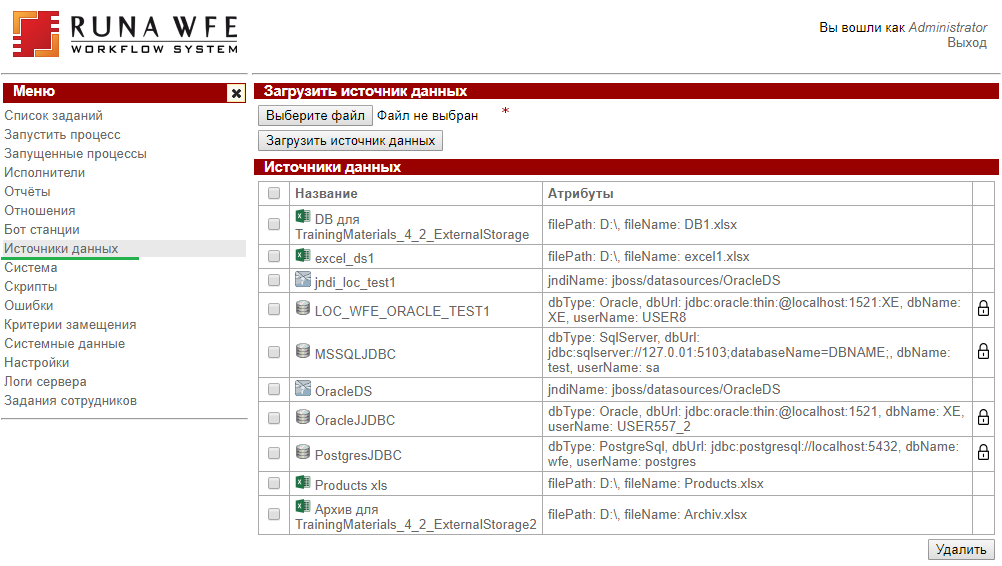1002x566 pixels.
Task: Click the RUNA WFE logo
Action: [125, 34]
